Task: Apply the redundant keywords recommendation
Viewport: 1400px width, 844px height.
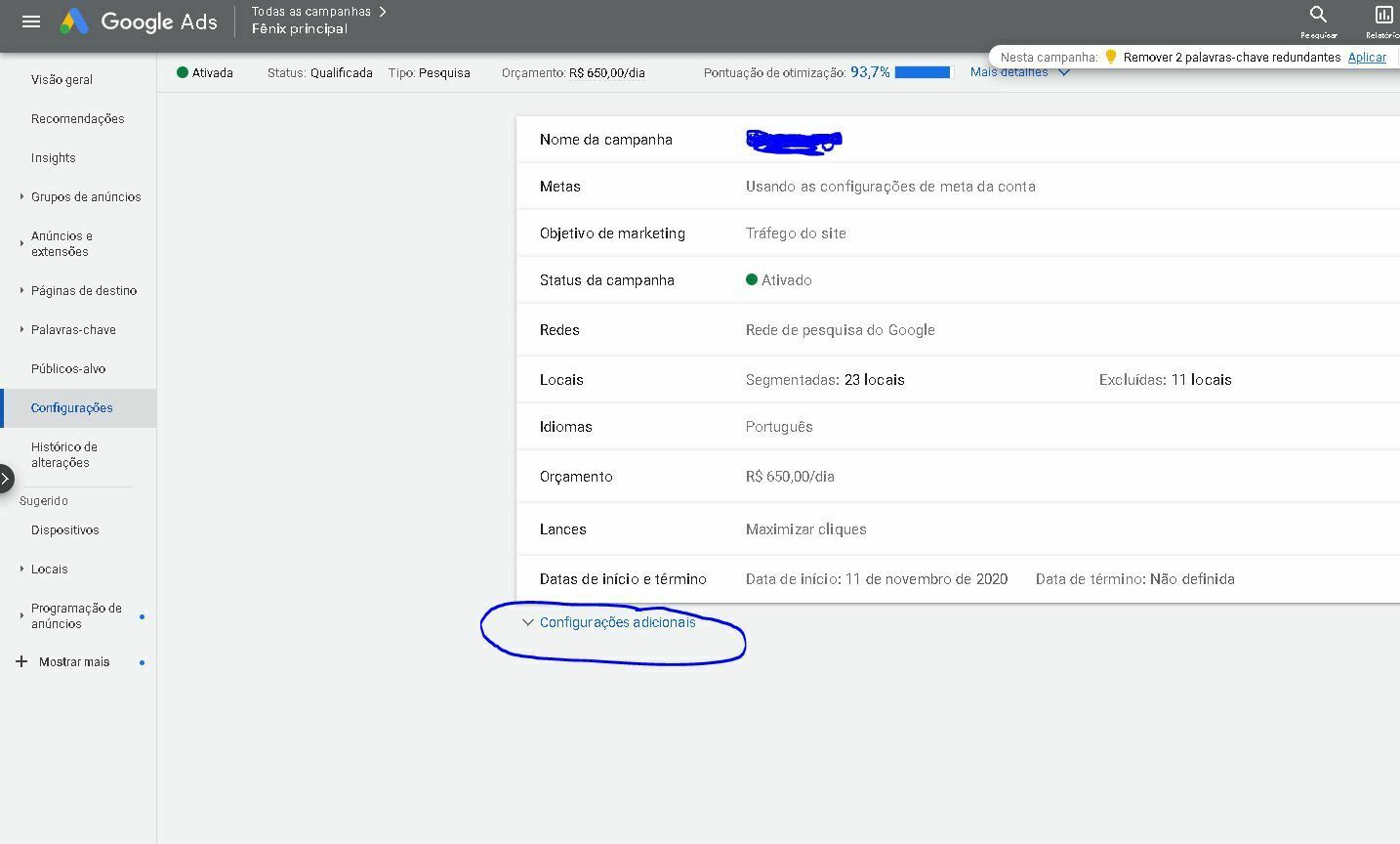Action: [x=1367, y=57]
